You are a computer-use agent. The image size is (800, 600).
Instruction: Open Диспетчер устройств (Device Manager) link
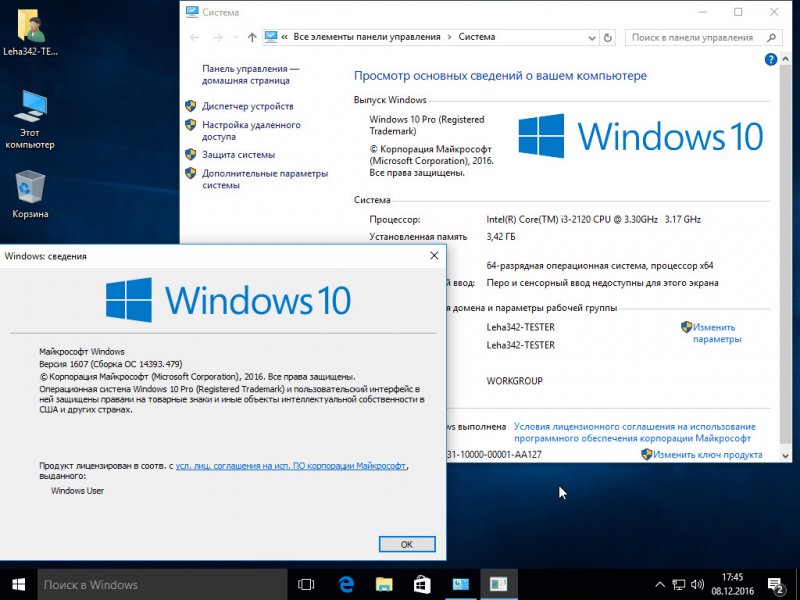(247, 106)
